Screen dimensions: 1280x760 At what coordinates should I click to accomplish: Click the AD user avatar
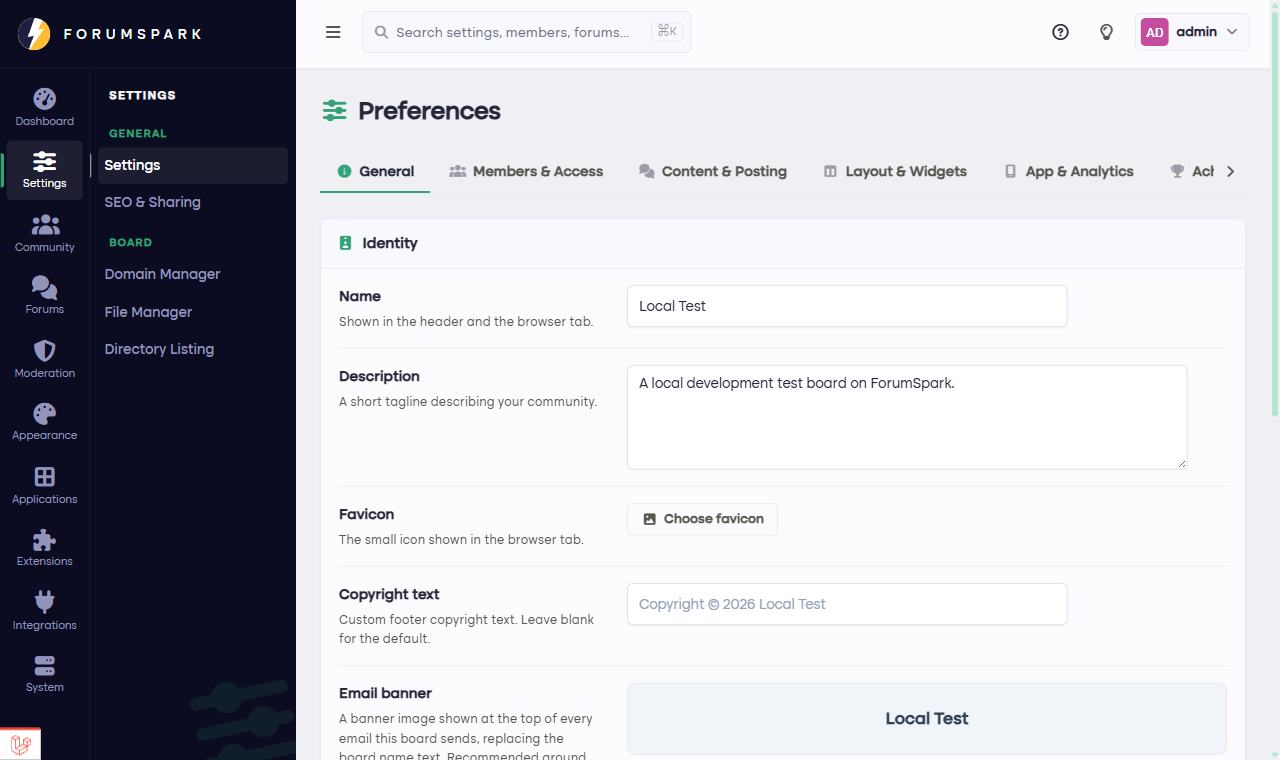pos(1154,32)
